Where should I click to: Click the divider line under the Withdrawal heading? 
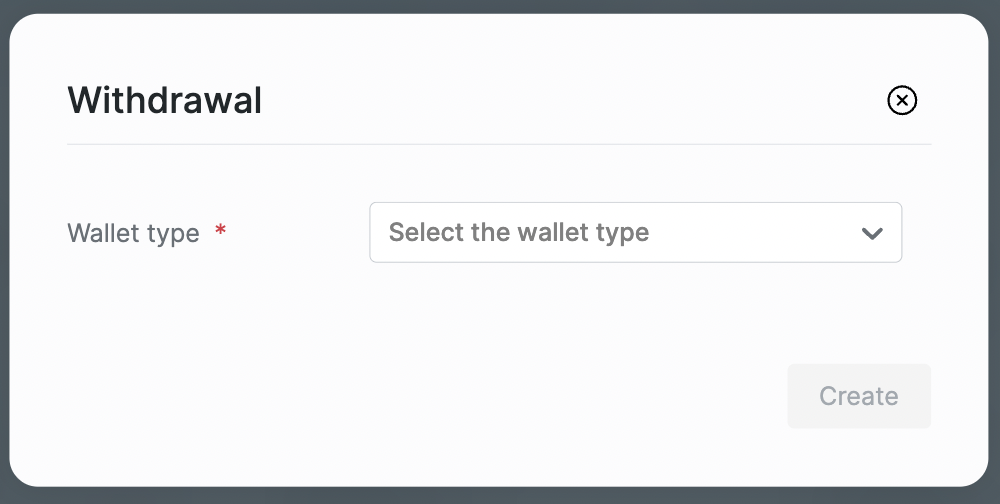click(x=500, y=144)
